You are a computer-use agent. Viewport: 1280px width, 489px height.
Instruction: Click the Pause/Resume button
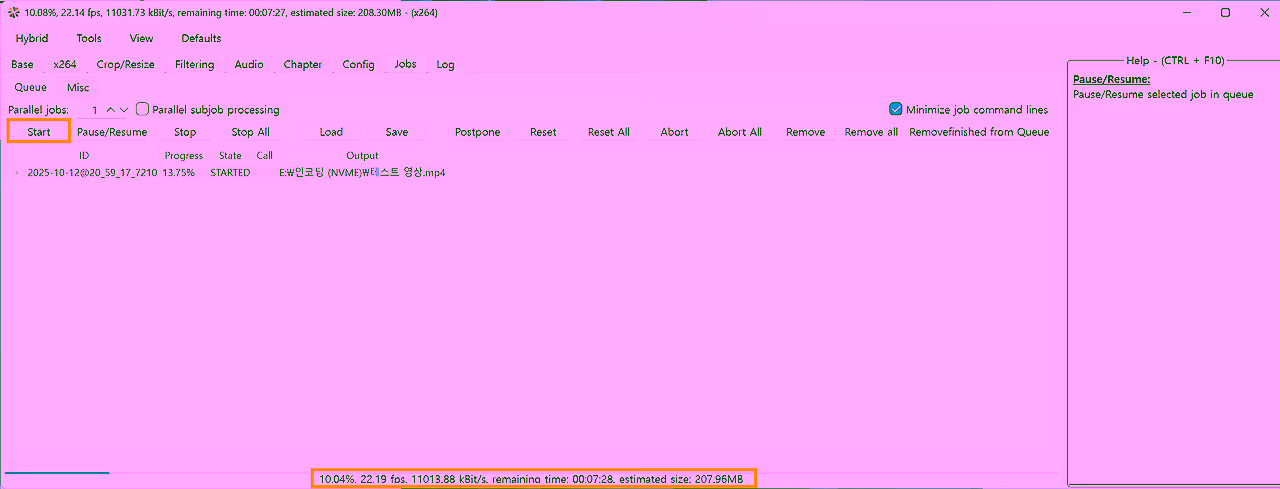(112, 131)
